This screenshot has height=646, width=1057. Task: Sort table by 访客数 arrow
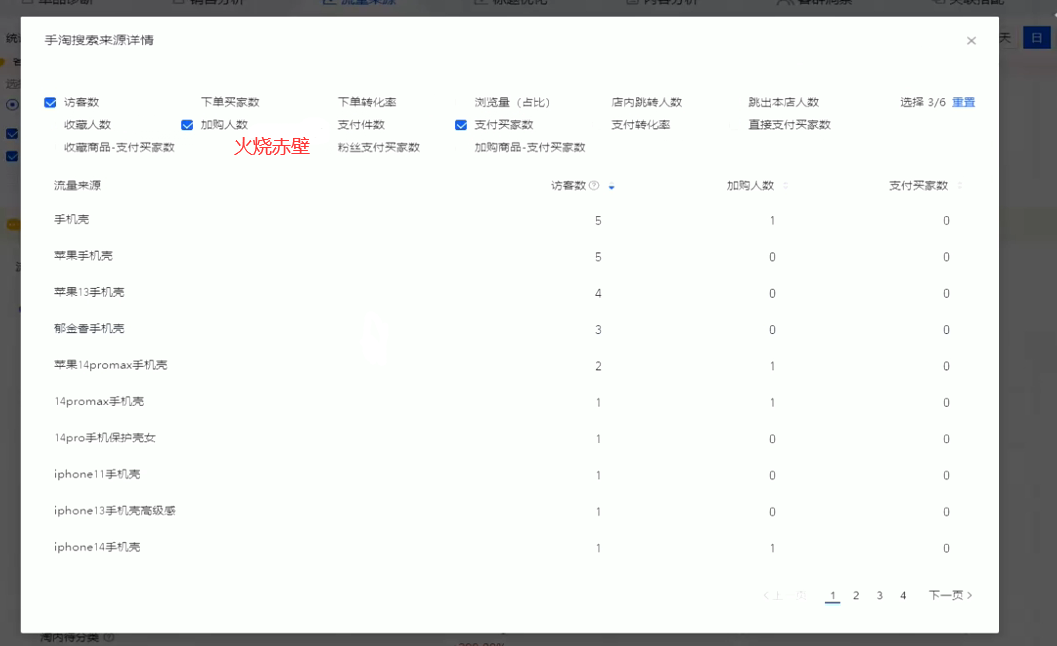coord(611,187)
